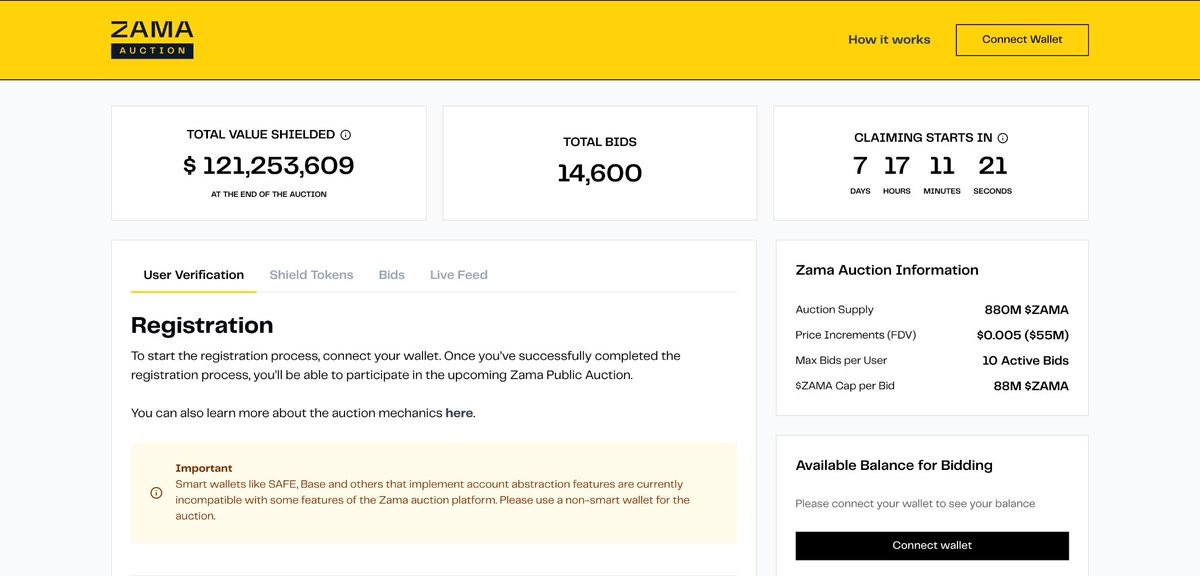Screen dimensions: 1200x576
Task: Click the Total Bids 14,600 card
Action: (599, 163)
